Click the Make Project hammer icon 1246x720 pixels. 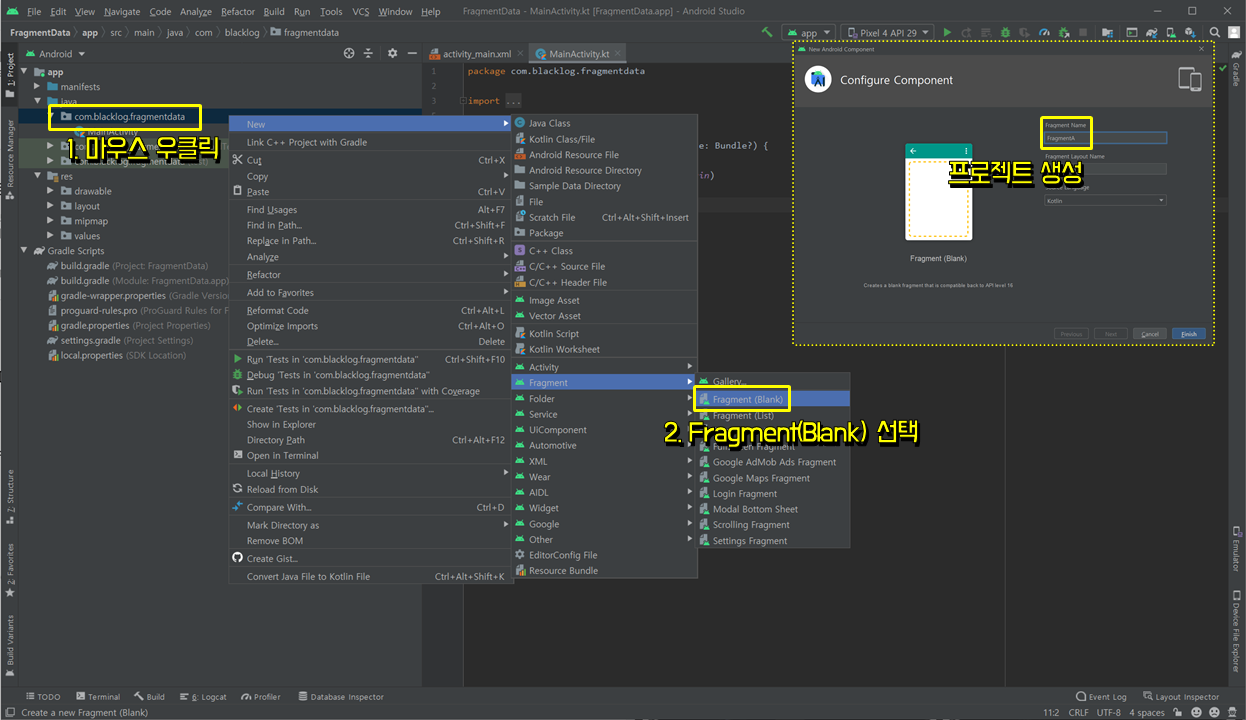tap(767, 32)
